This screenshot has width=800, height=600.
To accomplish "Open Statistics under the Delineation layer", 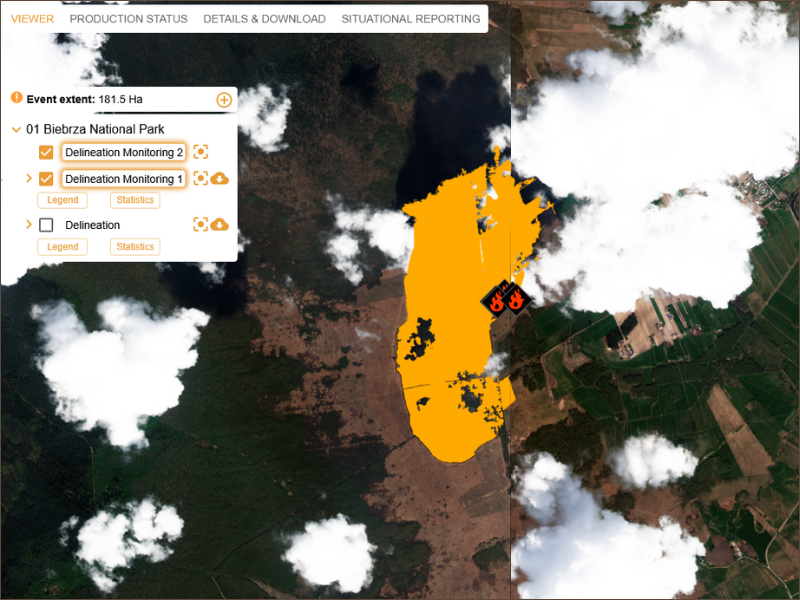I will pyautogui.click(x=135, y=247).
